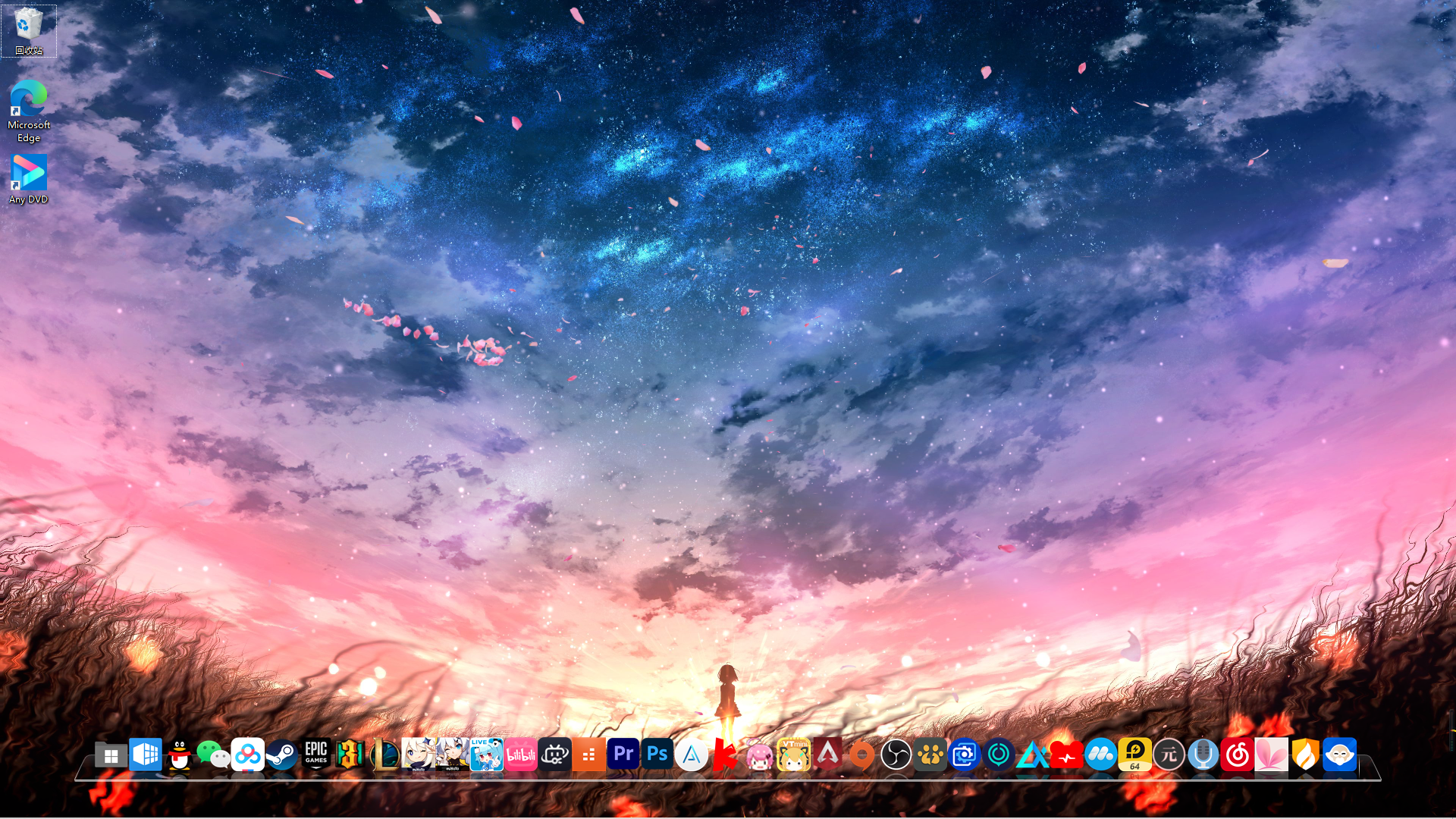
Task: Open the cyan triangle dock icon
Action: coord(1032,755)
